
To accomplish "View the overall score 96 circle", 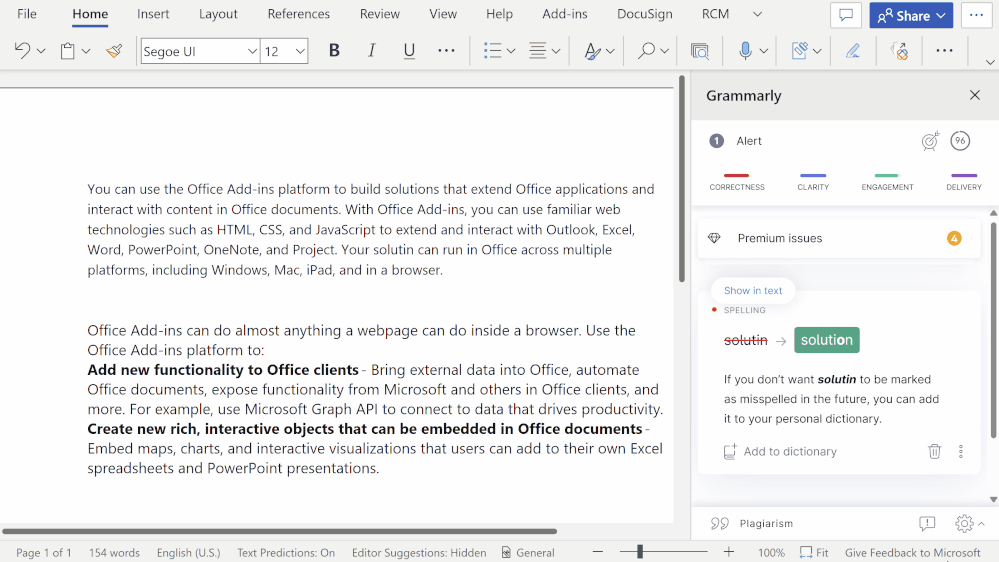I will click(960, 141).
